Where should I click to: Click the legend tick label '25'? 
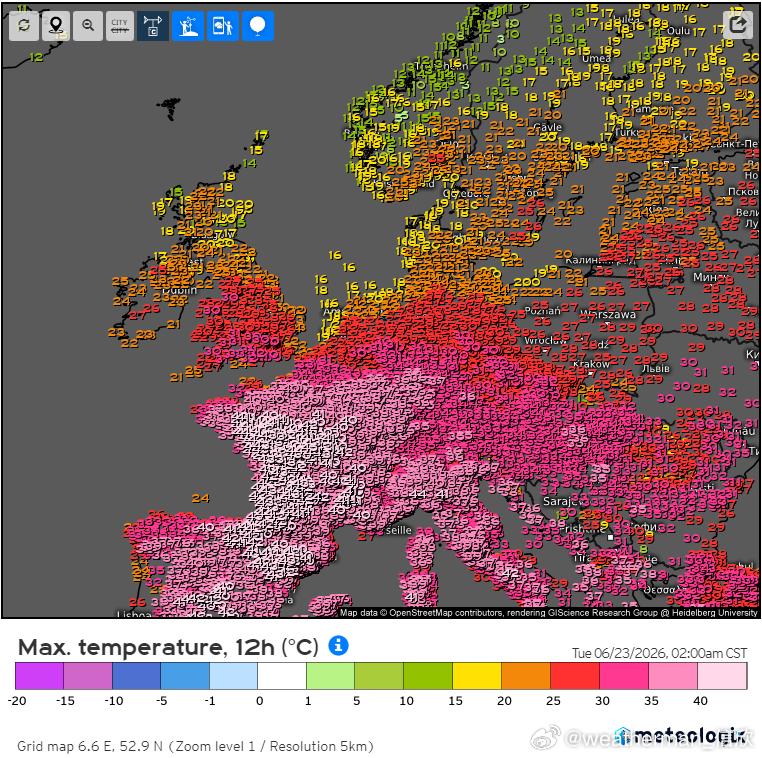pos(553,701)
